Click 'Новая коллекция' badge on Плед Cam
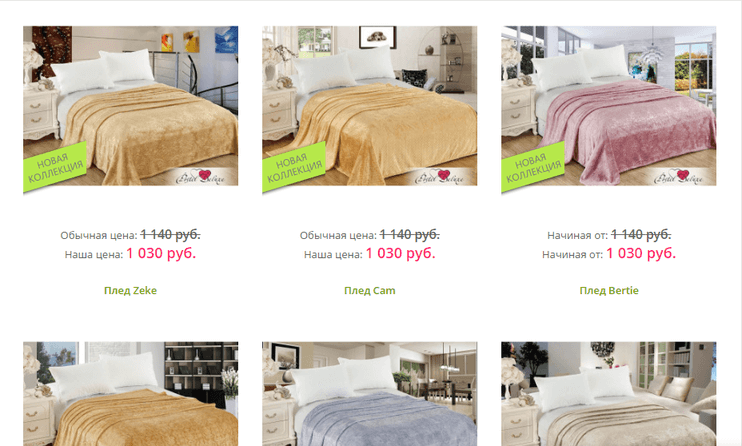742x446 pixels. [294, 167]
